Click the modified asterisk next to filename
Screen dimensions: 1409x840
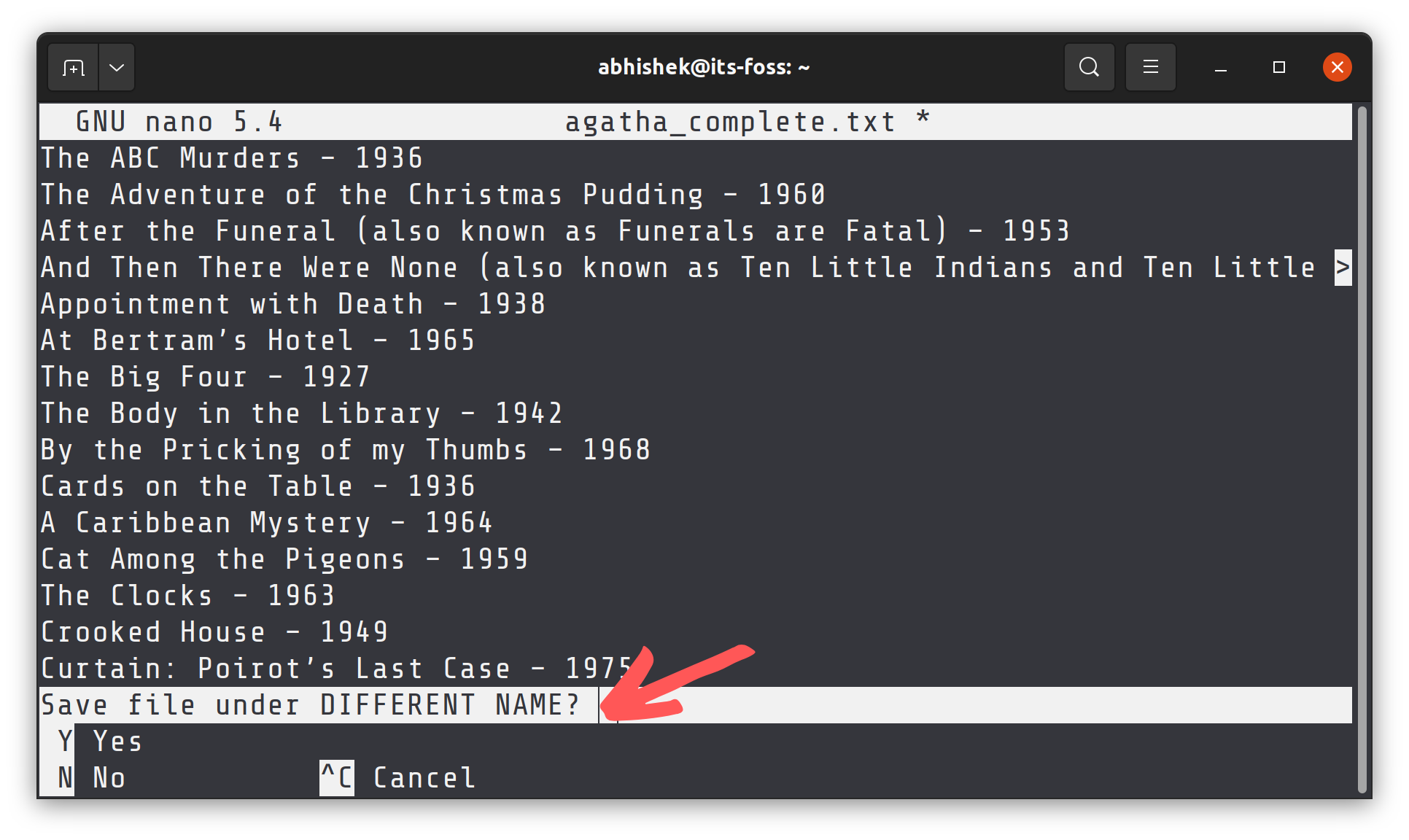[x=923, y=121]
